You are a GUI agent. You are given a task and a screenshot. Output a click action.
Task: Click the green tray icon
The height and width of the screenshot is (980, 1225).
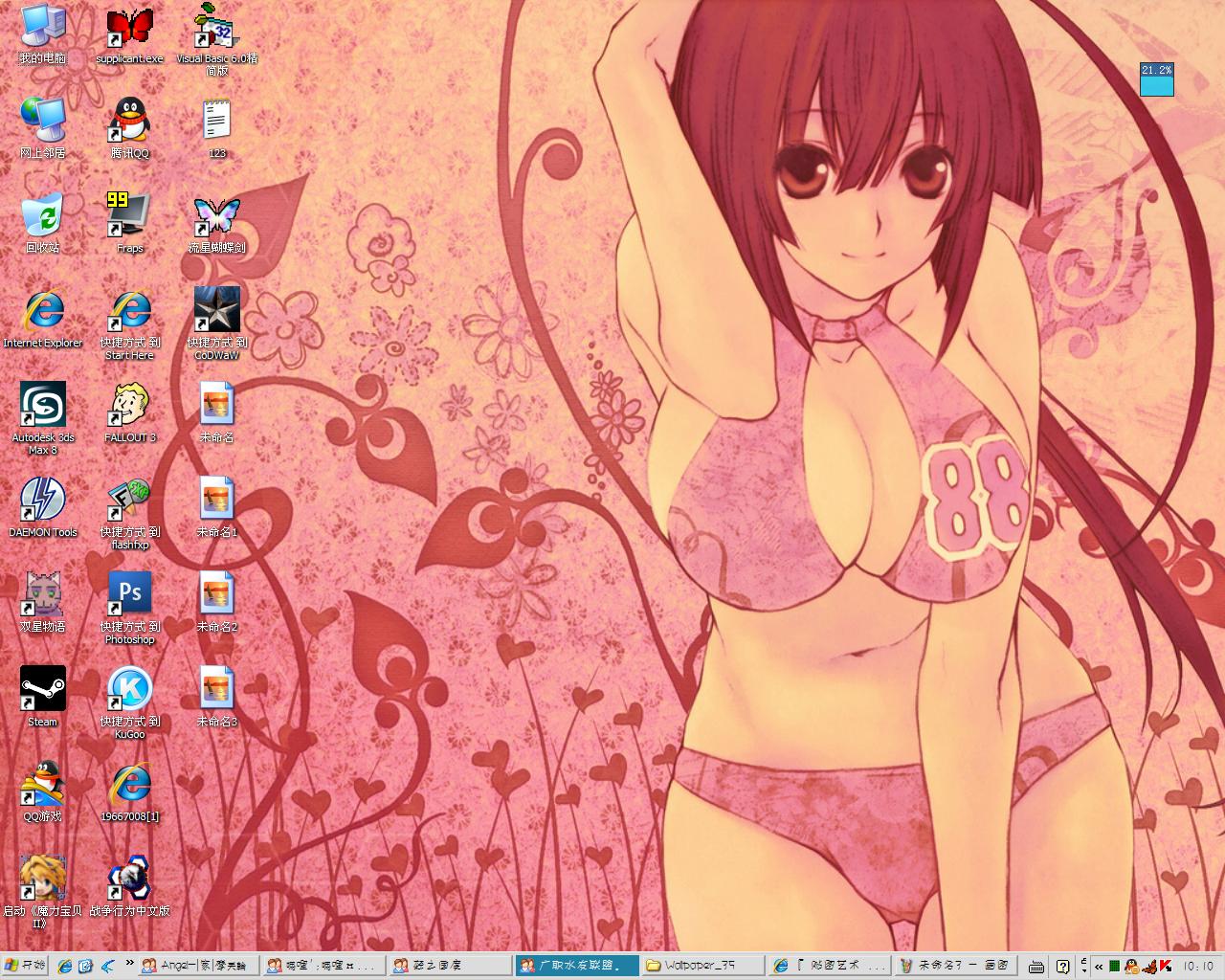[1114, 967]
